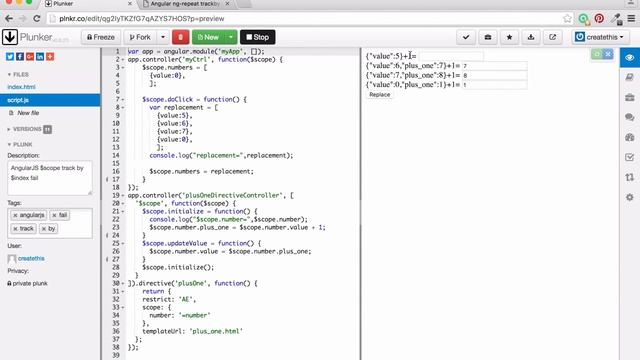Click preview input showing value 8
This screenshot has width=640, height=360.
click(494, 75)
